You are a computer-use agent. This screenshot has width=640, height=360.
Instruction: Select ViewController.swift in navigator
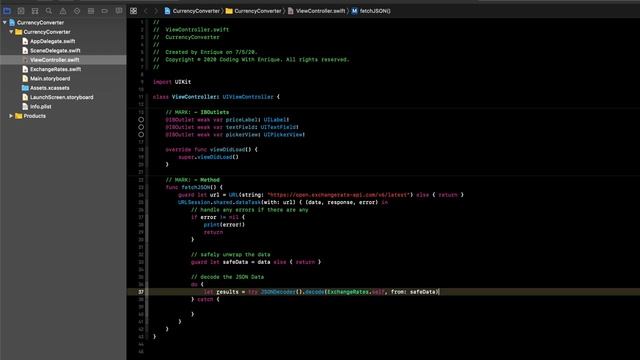point(55,60)
